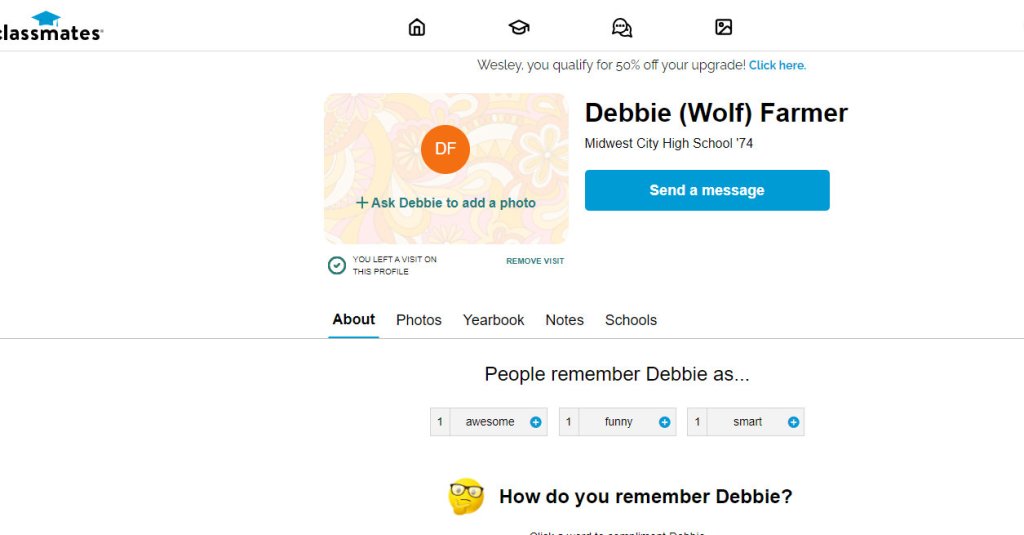This screenshot has width=1024, height=535.
Task: Click plus icon on funny tag
Action: [665, 422]
